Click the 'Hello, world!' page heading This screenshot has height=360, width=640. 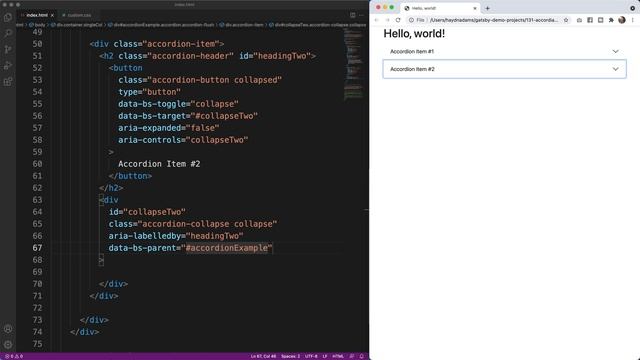tap(414, 33)
